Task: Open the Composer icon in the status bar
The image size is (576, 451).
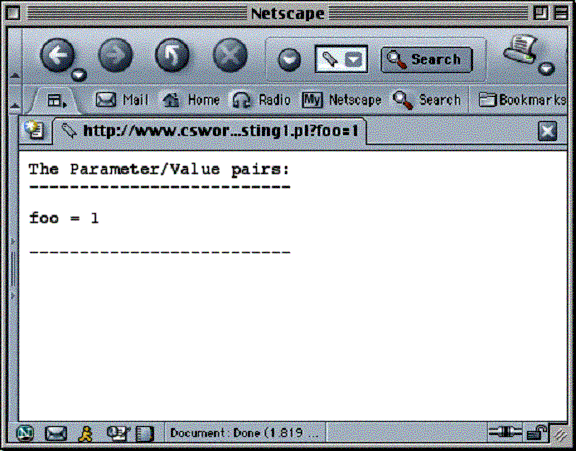Action: tap(118, 433)
